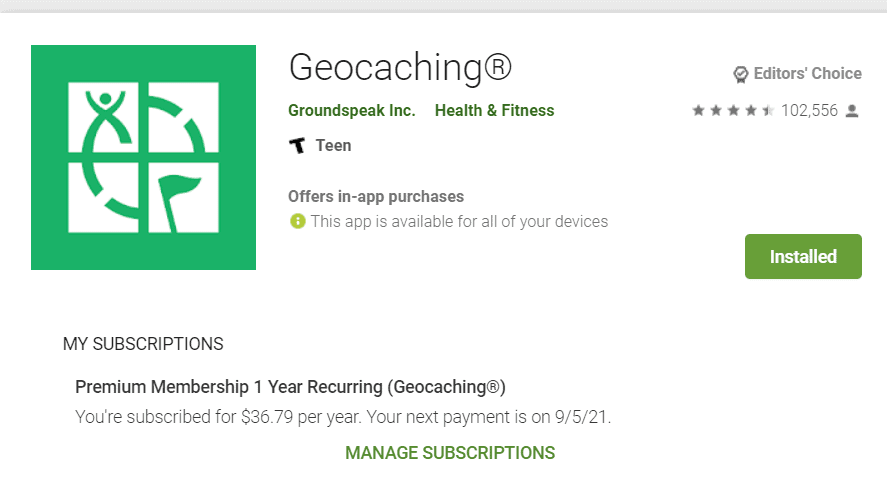
Task: Click the Geocaching® app title
Action: (x=400, y=68)
